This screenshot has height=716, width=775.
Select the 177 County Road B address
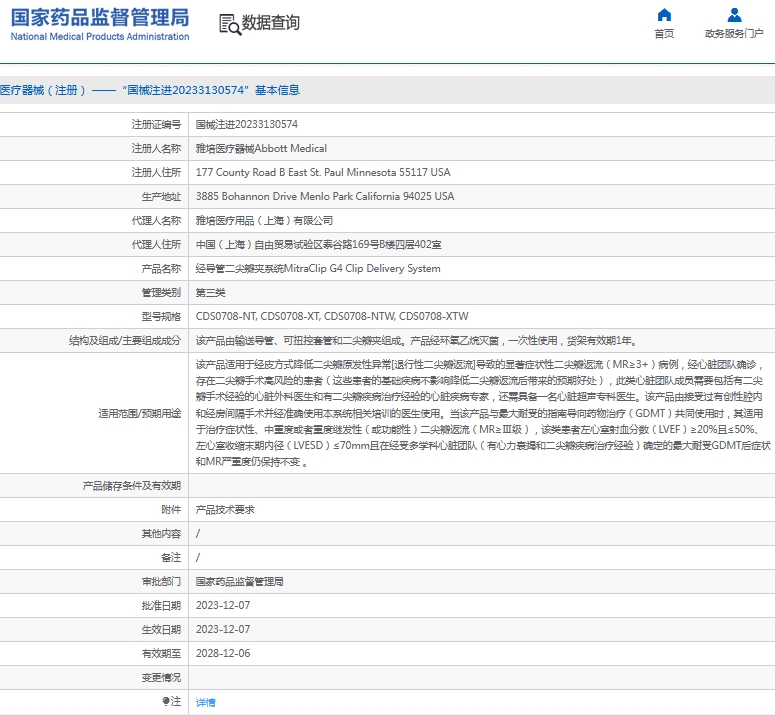pos(323,172)
